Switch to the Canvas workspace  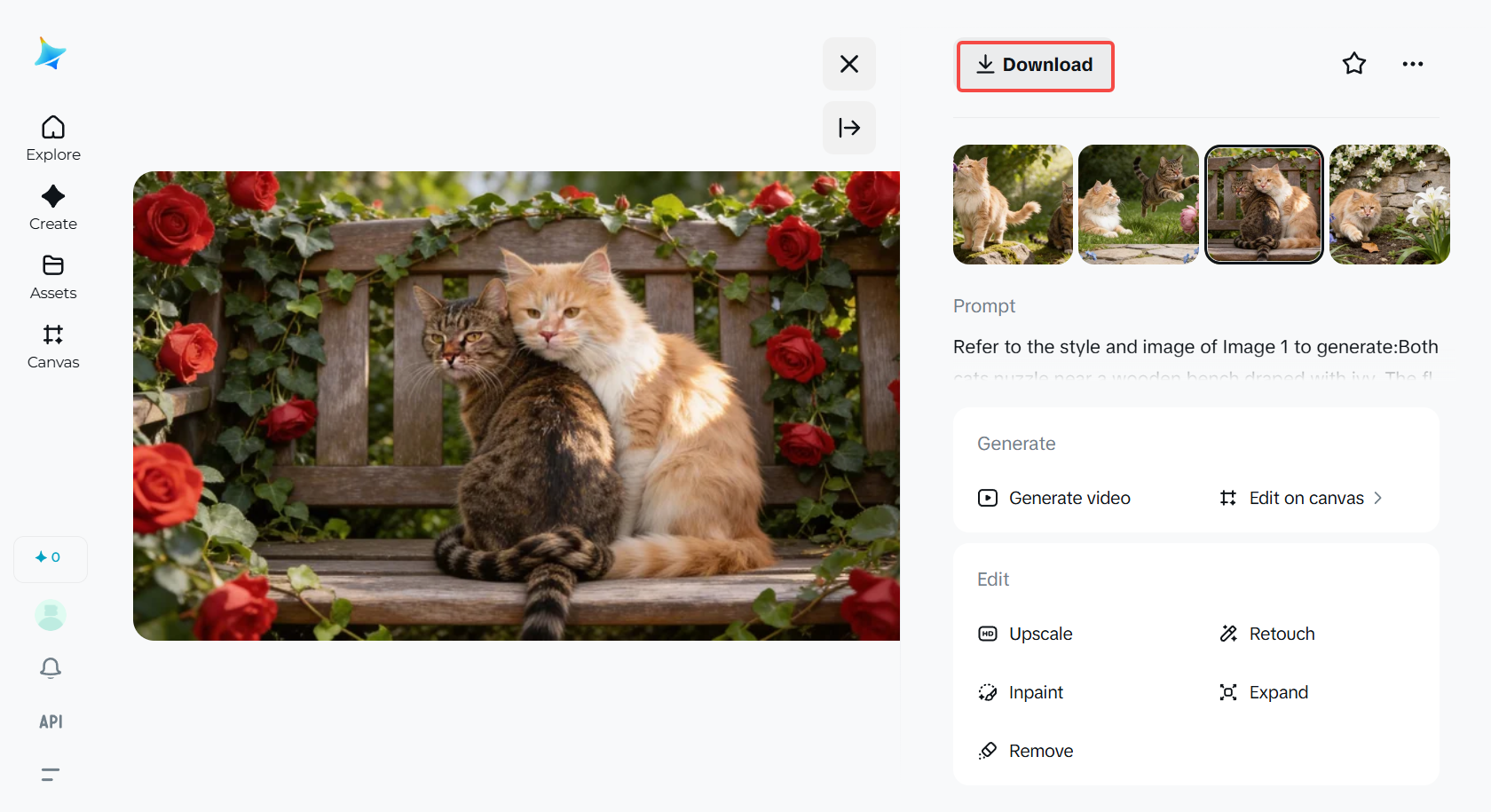click(x=53, y=346)
